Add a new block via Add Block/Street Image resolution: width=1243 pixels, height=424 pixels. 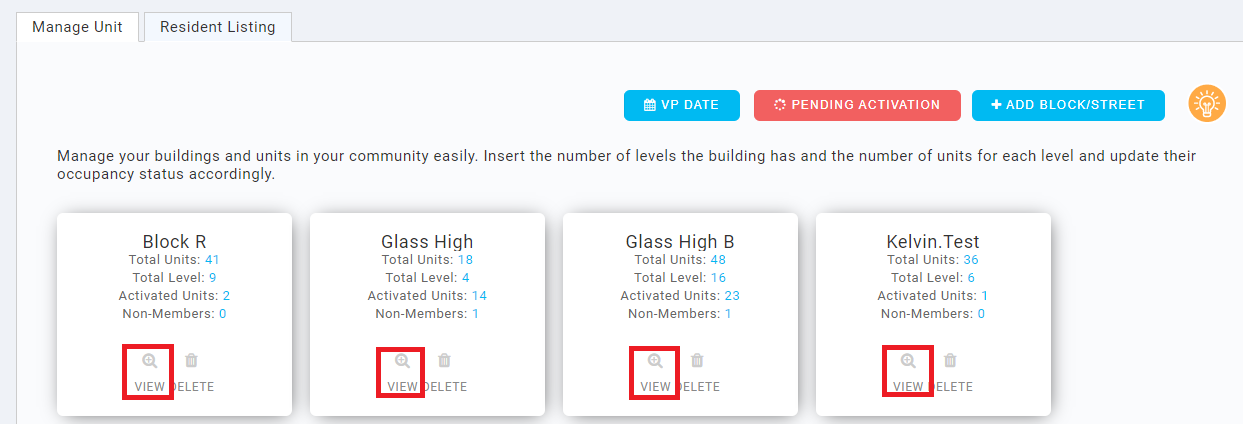click(x=1068, y=105)
